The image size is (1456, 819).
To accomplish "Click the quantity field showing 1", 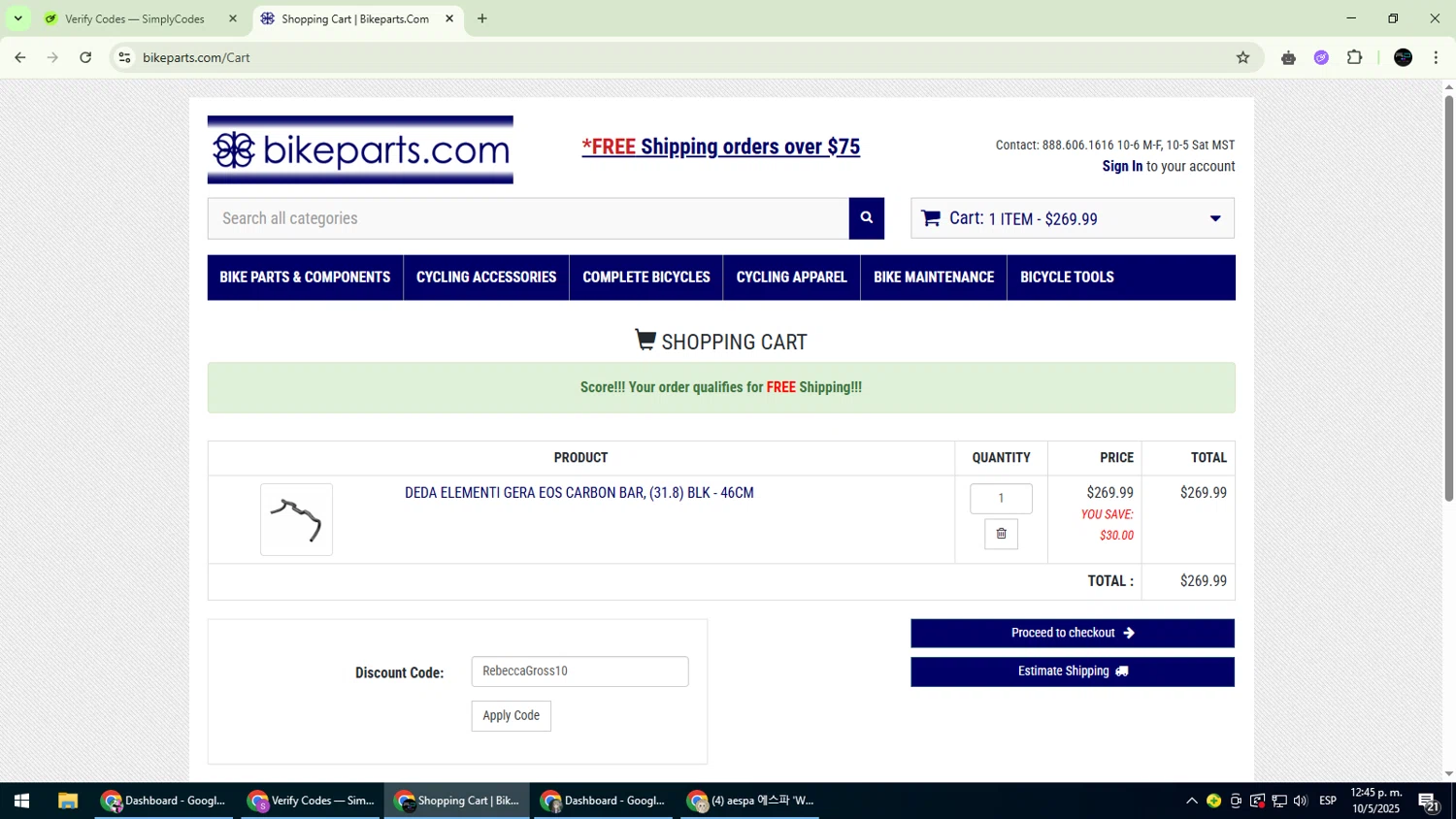I will tap(1001, 499).
